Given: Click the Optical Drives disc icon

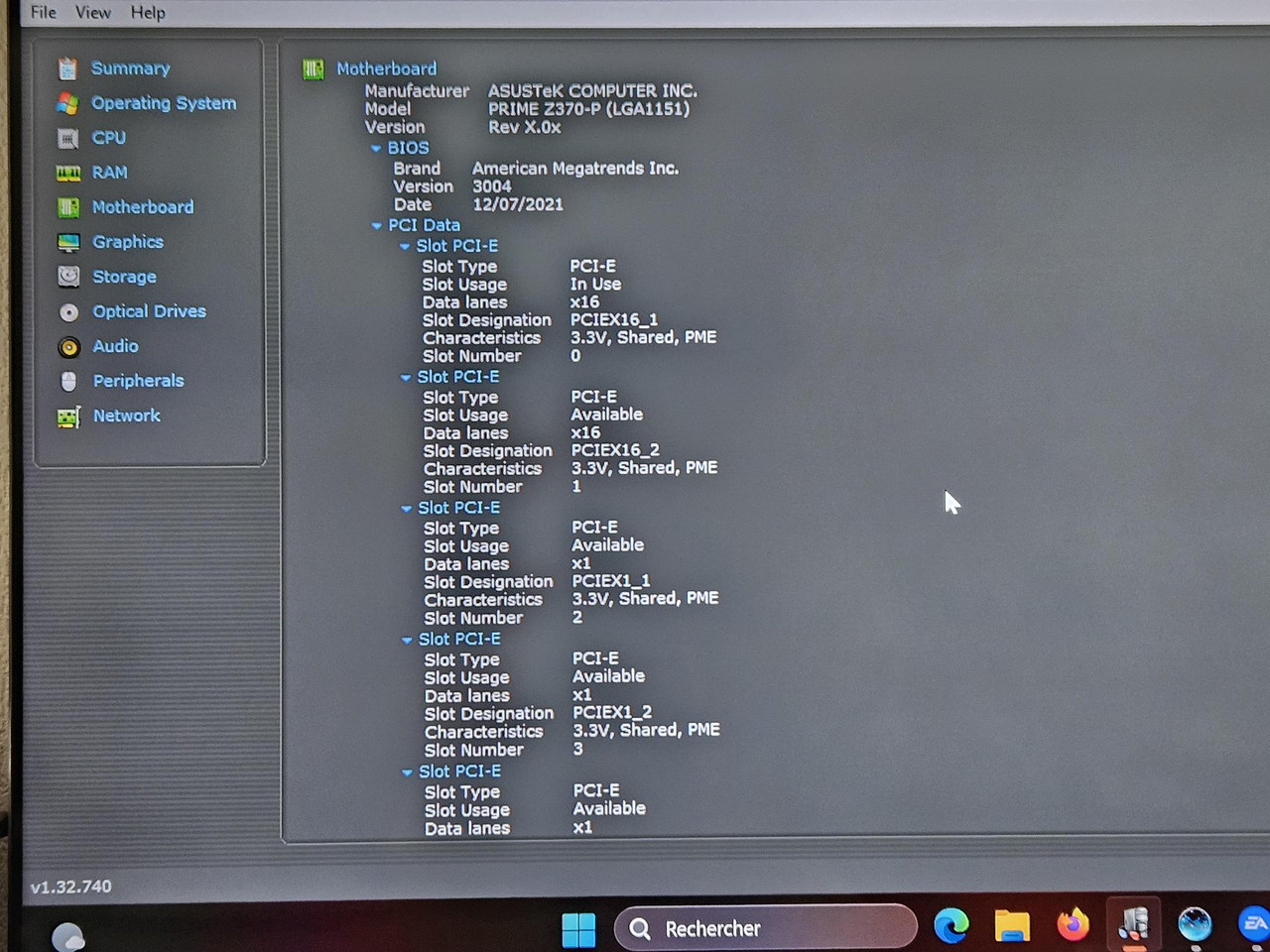Looking at the screenshot, I should [68, 312].
